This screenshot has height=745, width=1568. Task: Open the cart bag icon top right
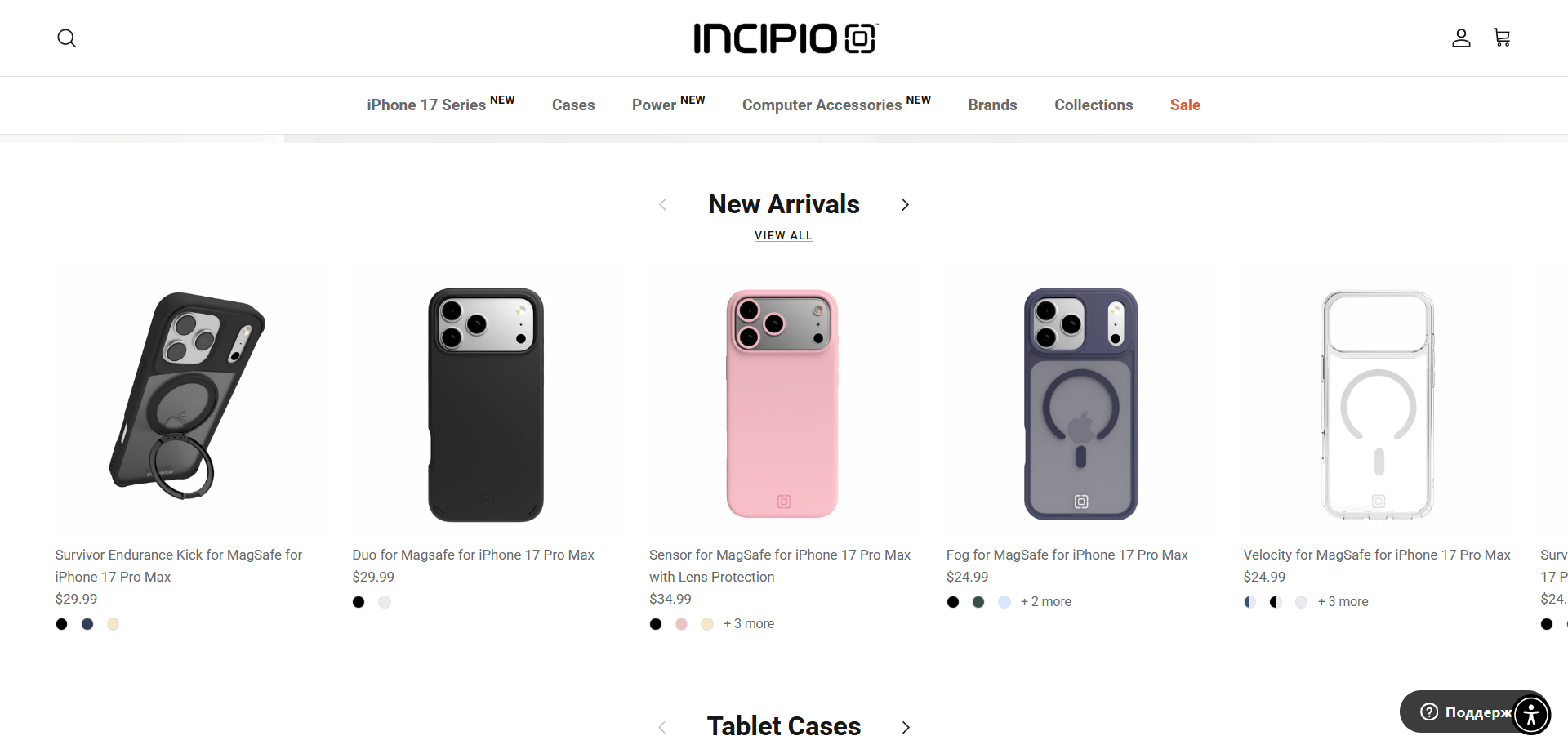(1502, 38)
